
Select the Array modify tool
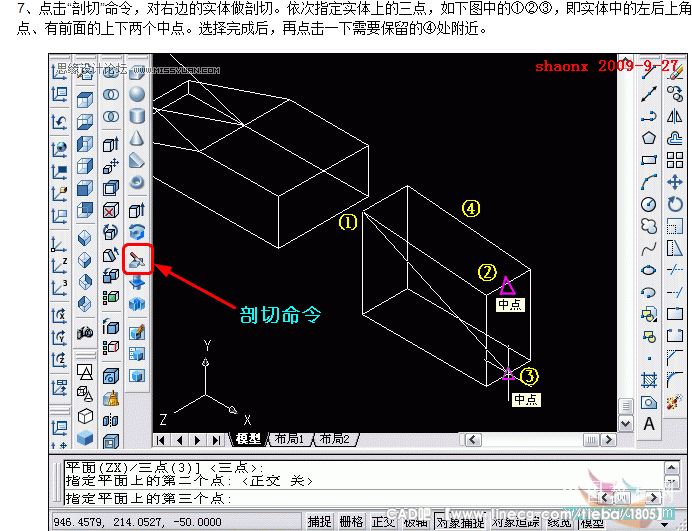(x=675, y=160)
